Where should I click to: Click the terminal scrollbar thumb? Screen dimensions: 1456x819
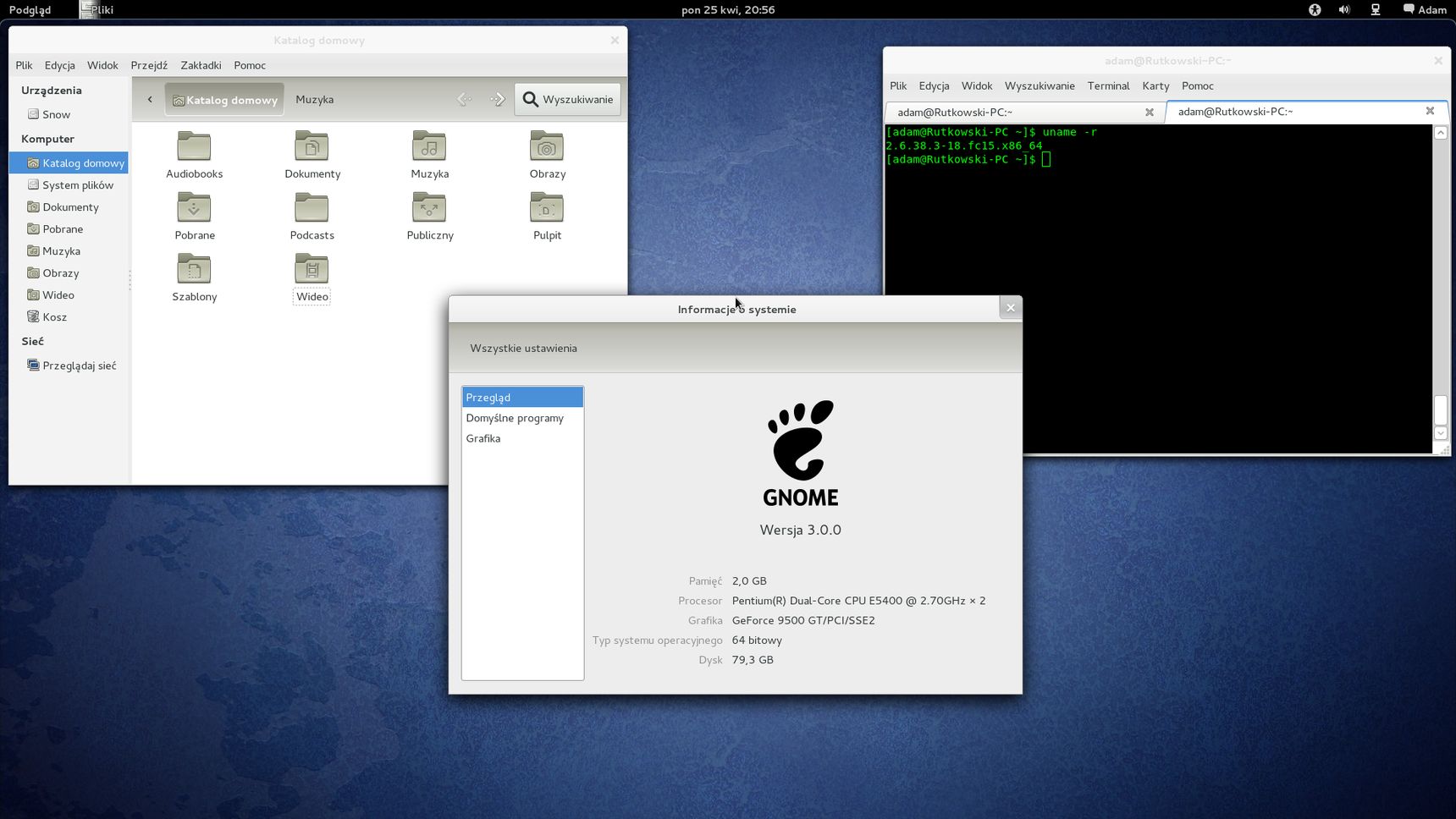tap(1441, 409)
